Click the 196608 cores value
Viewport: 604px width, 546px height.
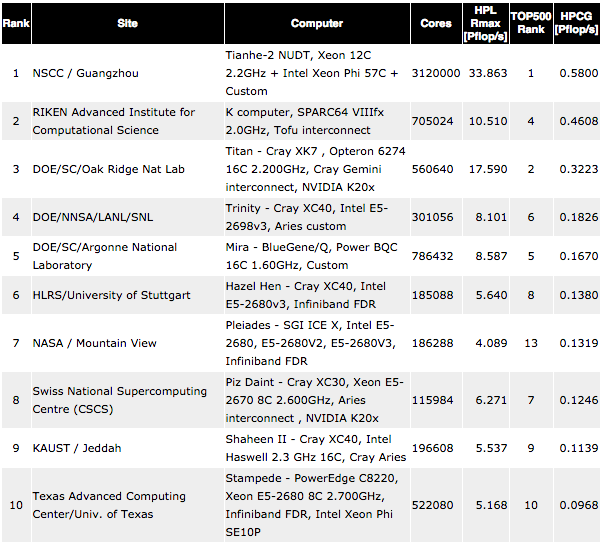click(x=433, y=448)
